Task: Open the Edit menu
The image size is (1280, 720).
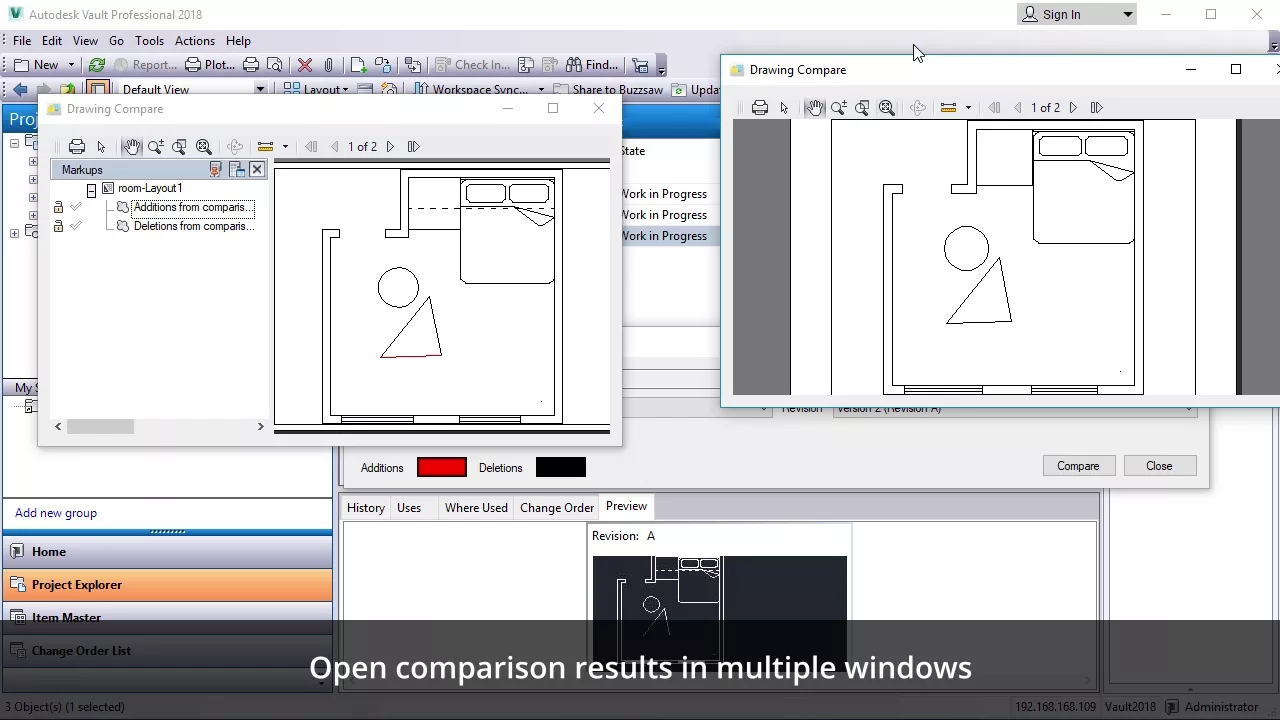Action: pos(52,41)
